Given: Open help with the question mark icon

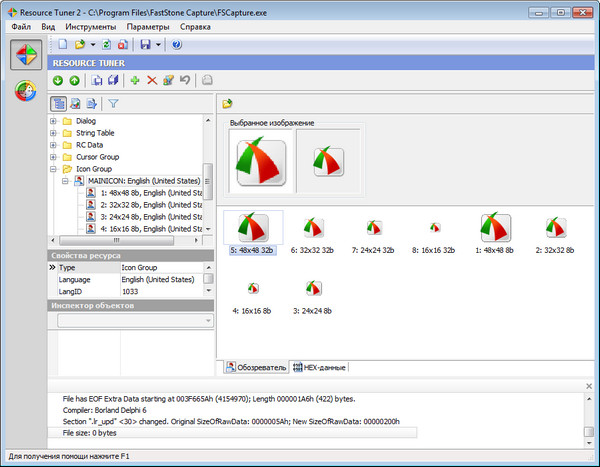Looking at the screenshot, I should pyautogui.click(x=176, y=45).
